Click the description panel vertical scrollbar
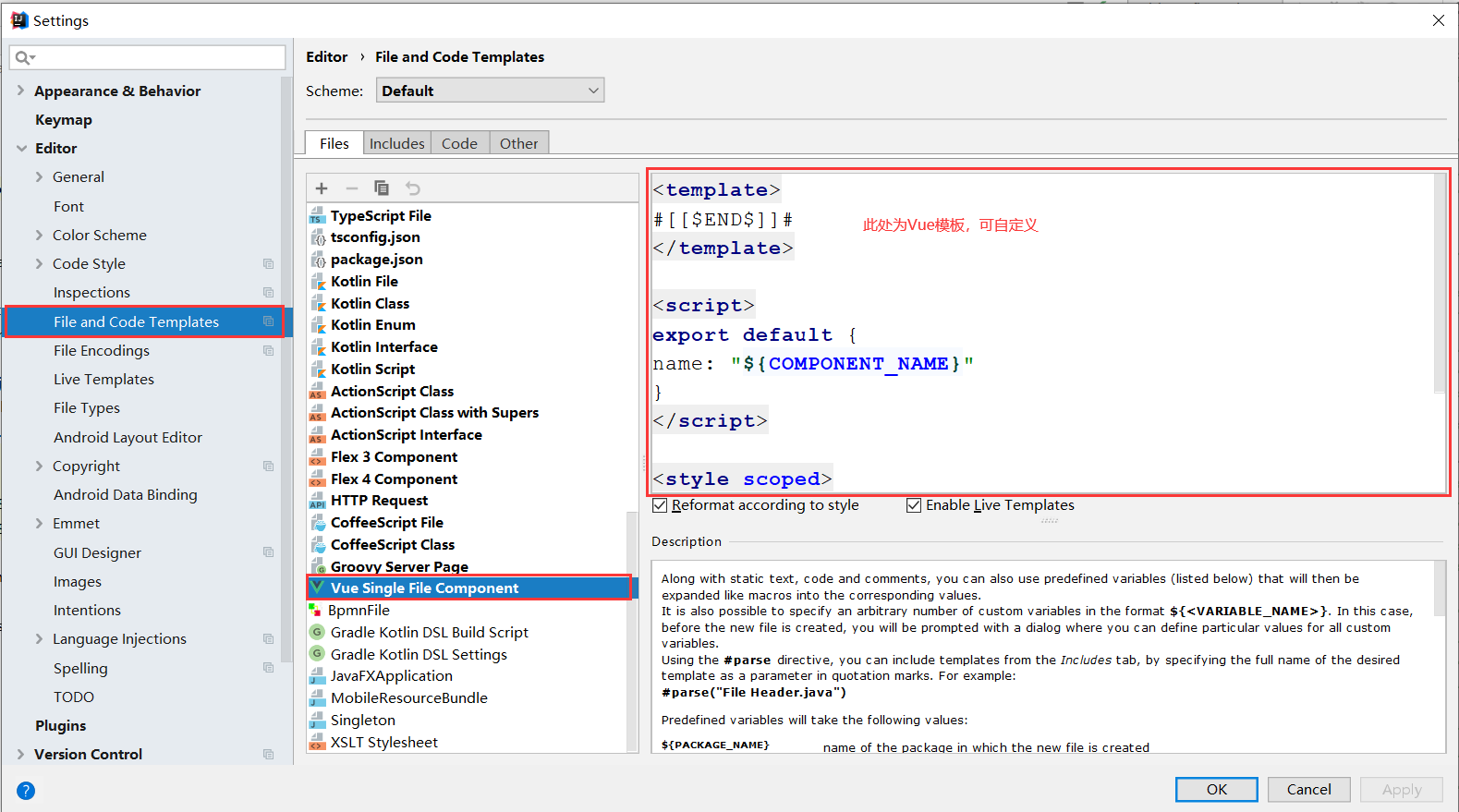 (1440, 588)
